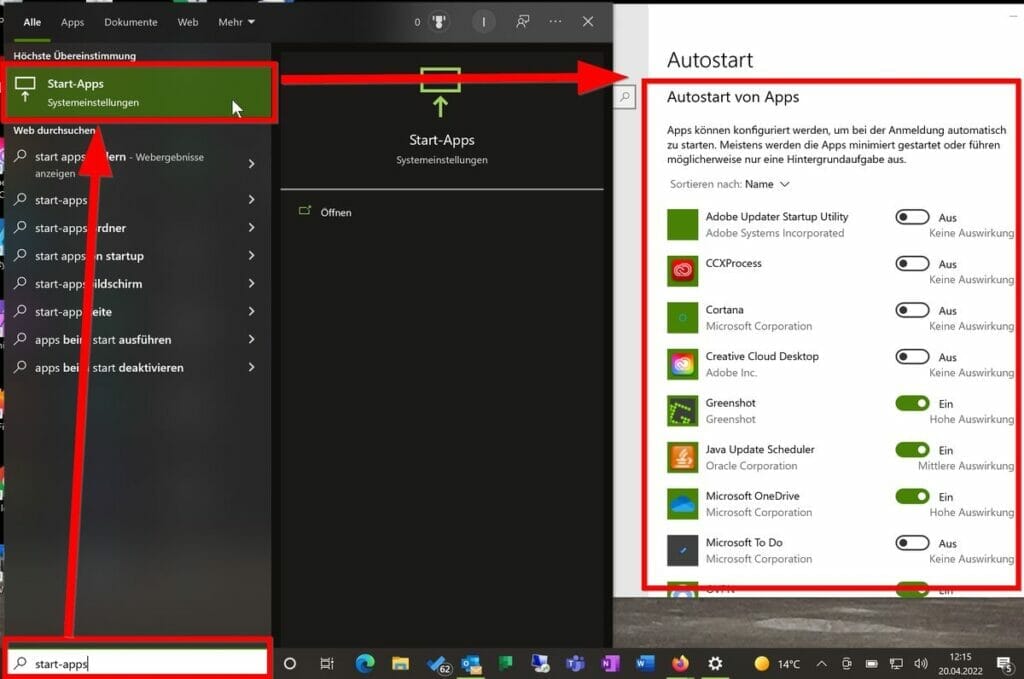Open Word from the taskbar
Screen dimensions: 1024x679
(x=645, y=663)
